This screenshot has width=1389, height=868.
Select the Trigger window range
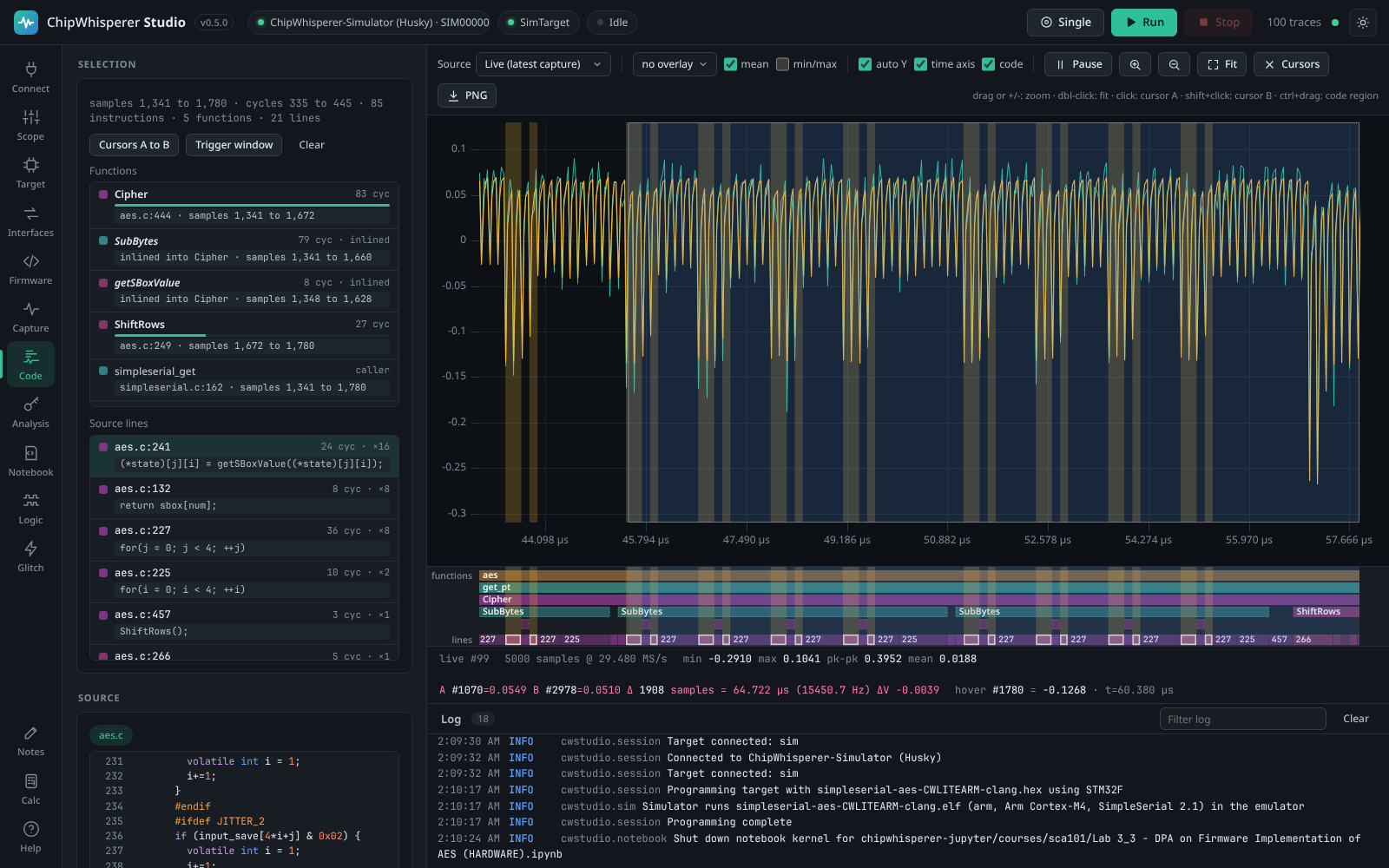click(x=234, y=145)
